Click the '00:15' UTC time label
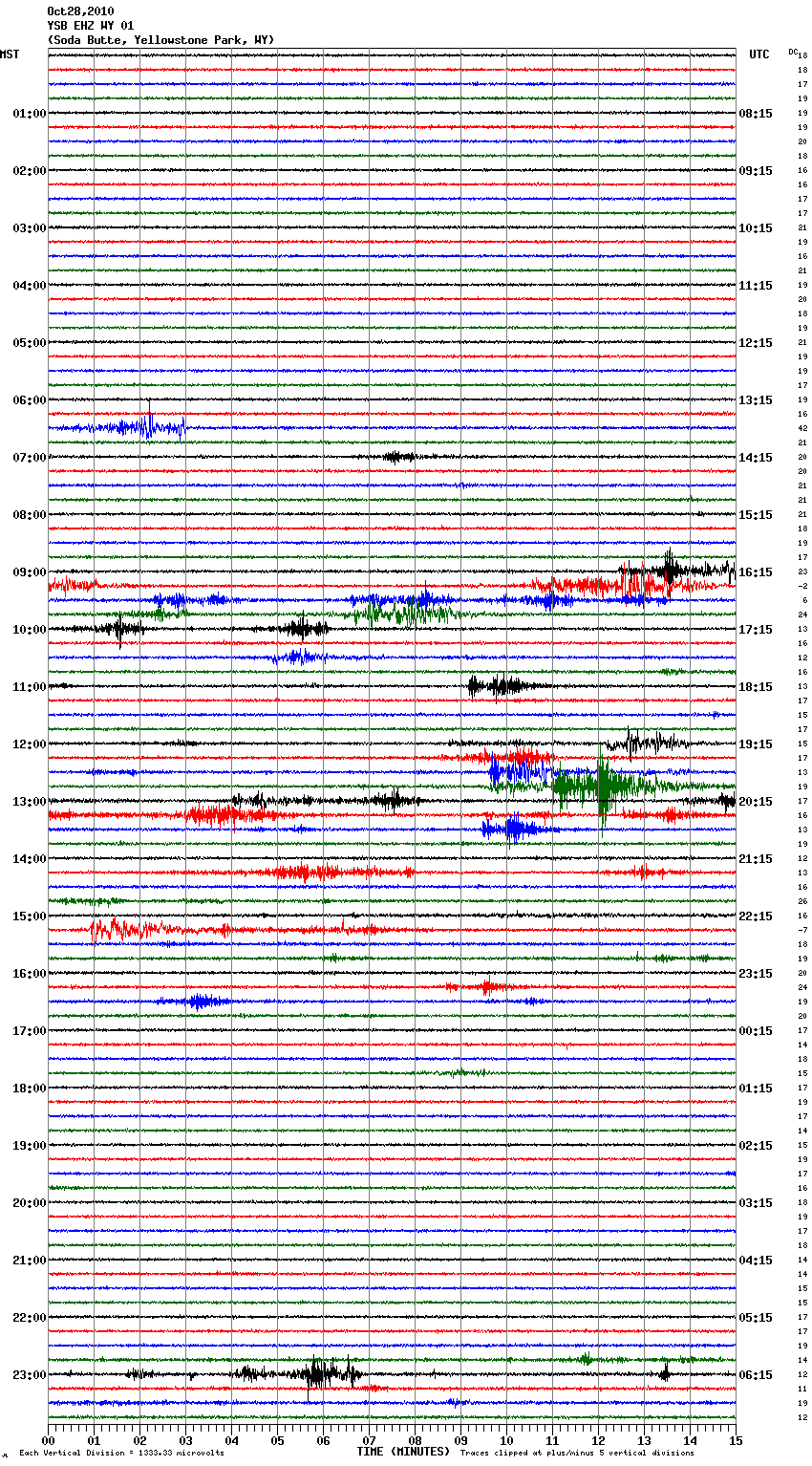This screenshot has height=1466, width=812. [756, 1031]
